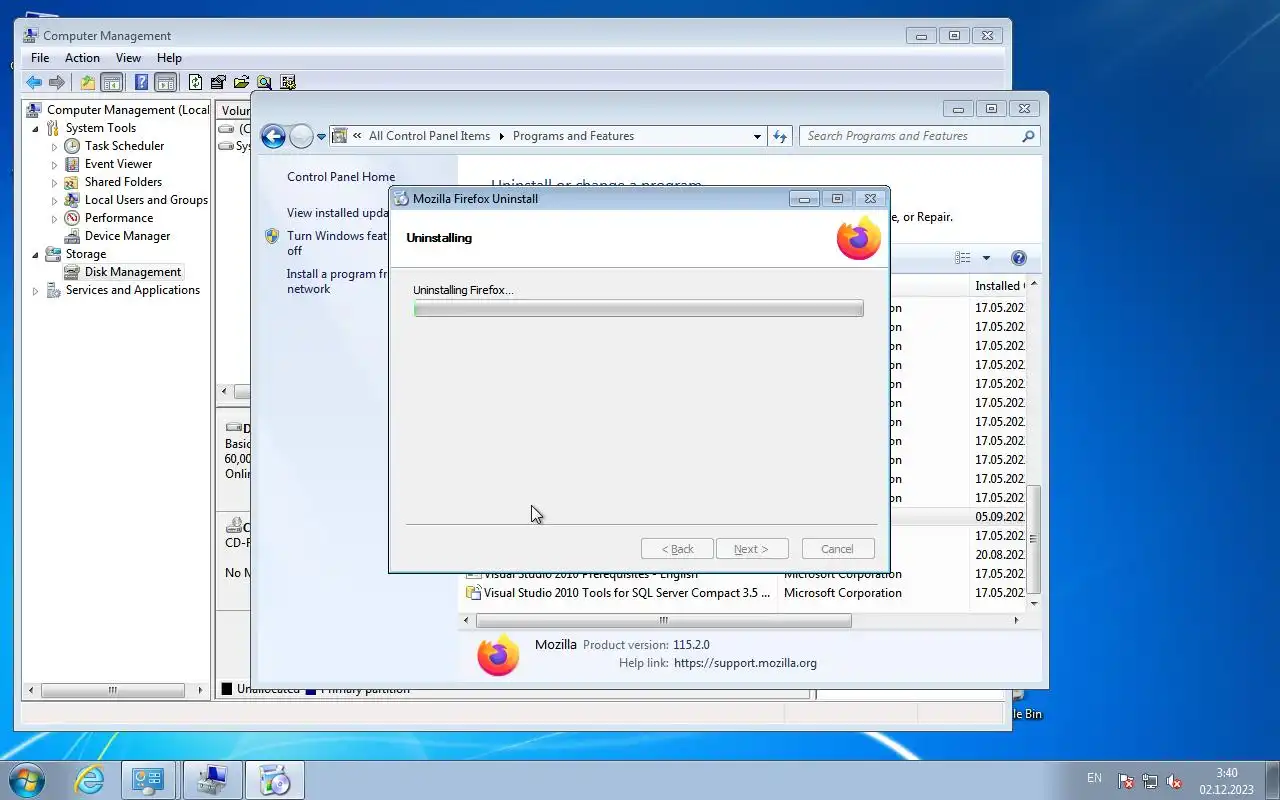Click the Installed column header
The width and height of the screenshot is (1280, 800).
click(x=998, y=286)
